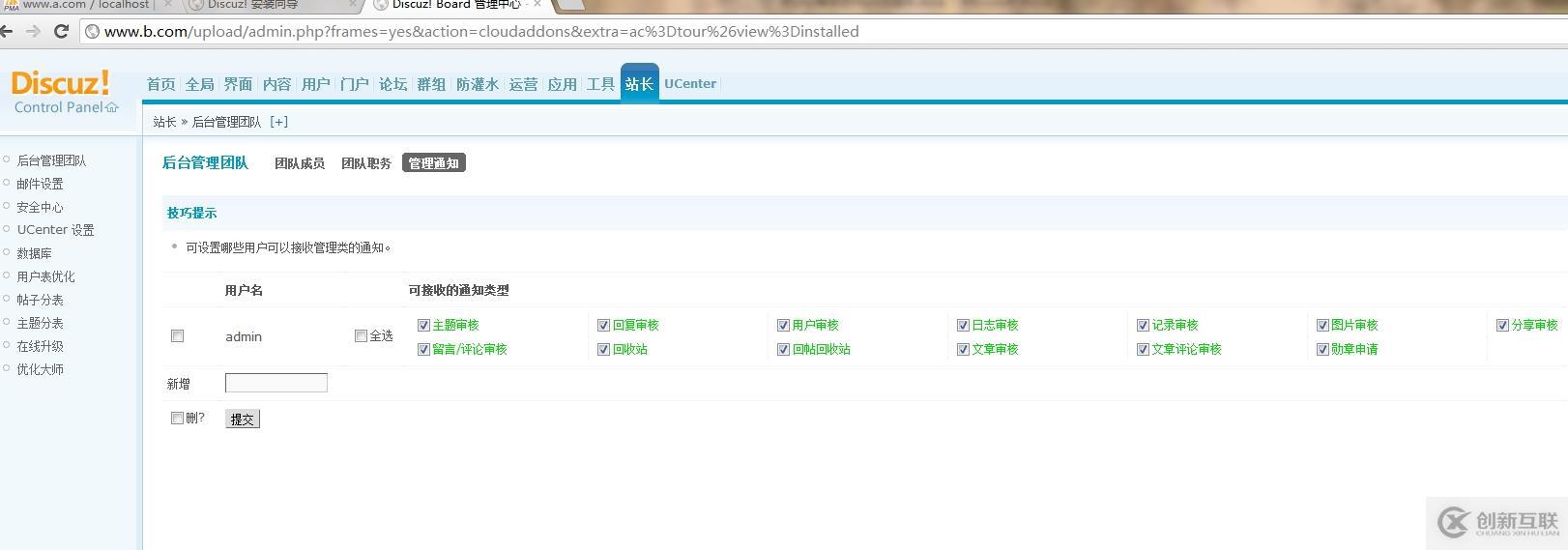The width and height of the screenshot is (1568, 550).
Task: Click the browser address bar URL
Action: point(481,31)
